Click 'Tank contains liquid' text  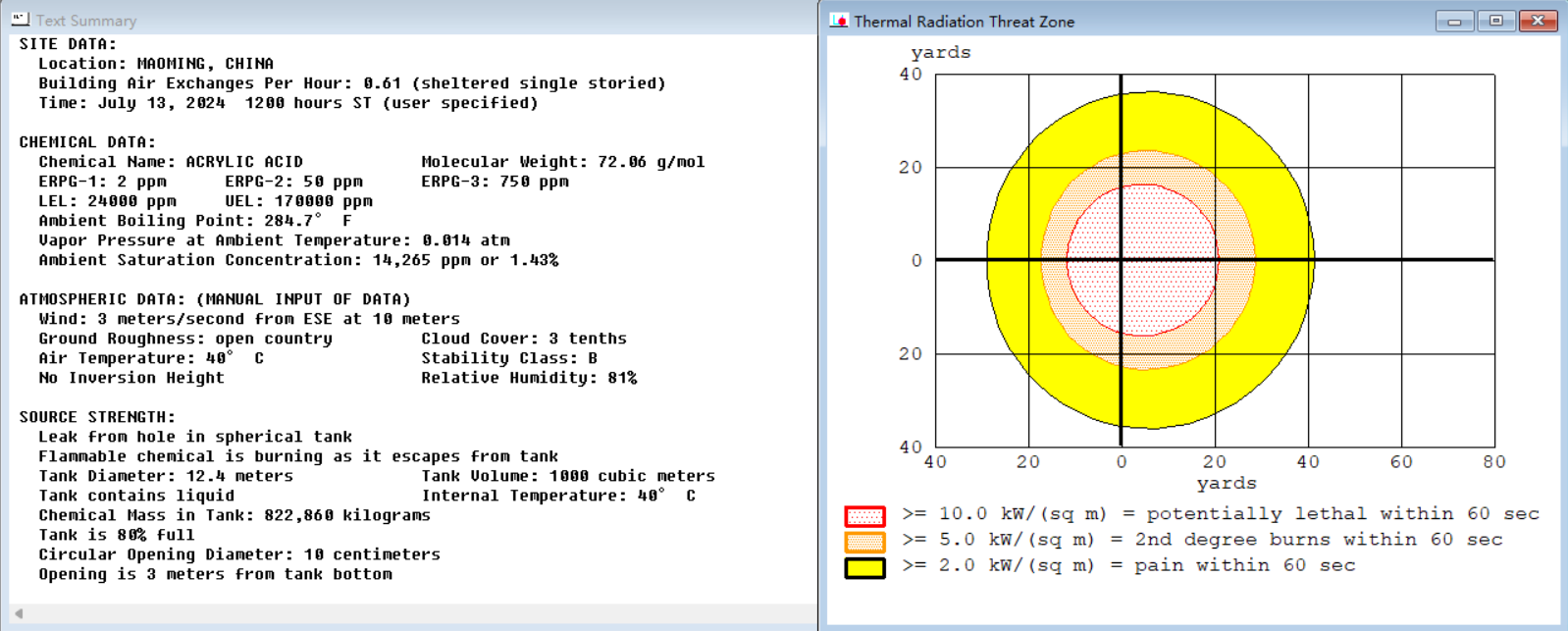(136, 496)
